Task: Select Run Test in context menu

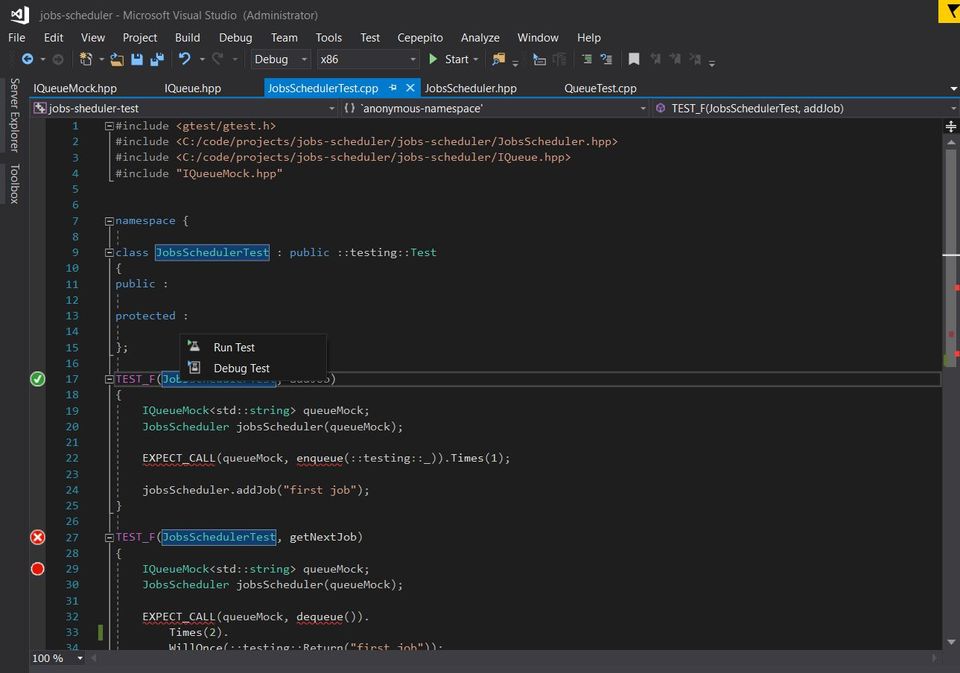Action: 253,347
